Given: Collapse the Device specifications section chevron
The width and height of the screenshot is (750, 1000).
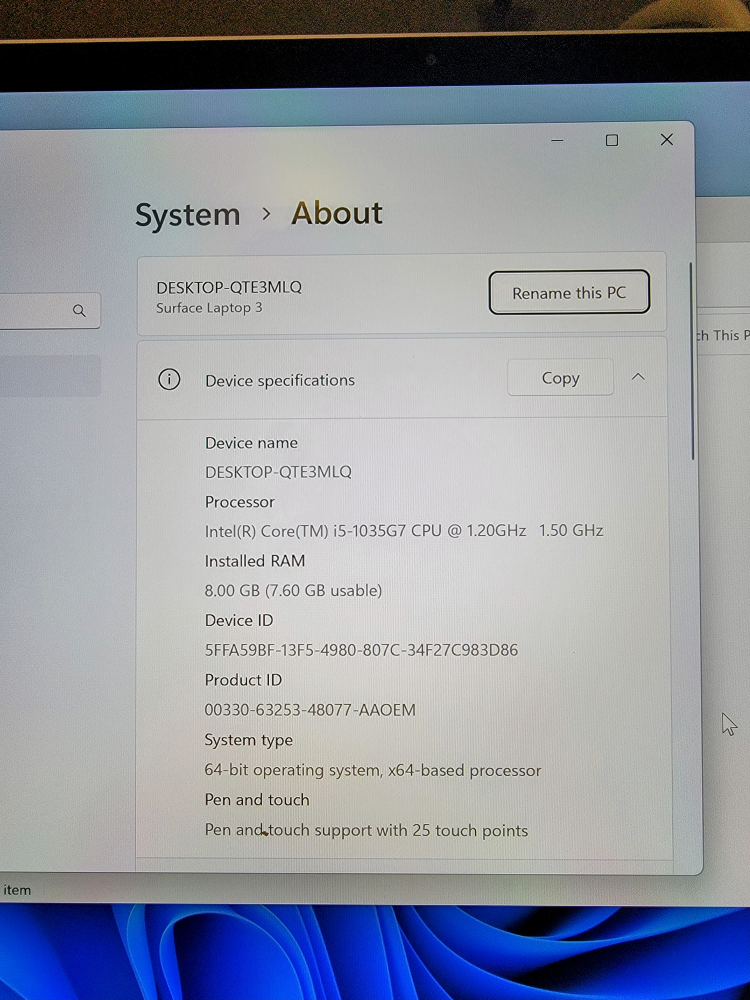Looking at the screenshot, I should [x=638, y=377].
